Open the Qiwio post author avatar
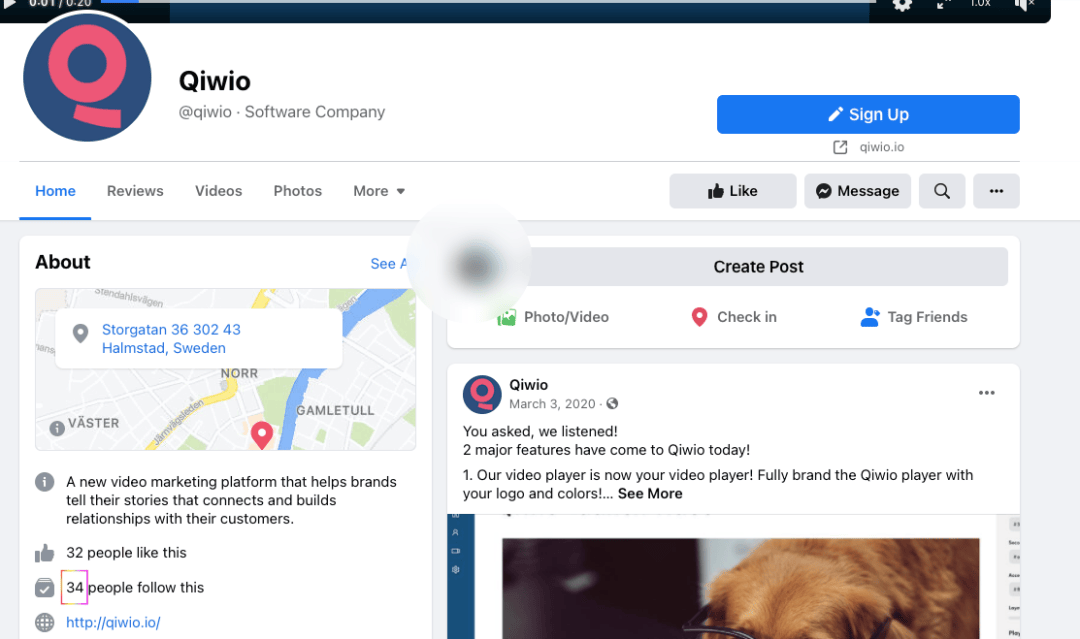Viewport: 1080px width, 639px height. [482, 395]
